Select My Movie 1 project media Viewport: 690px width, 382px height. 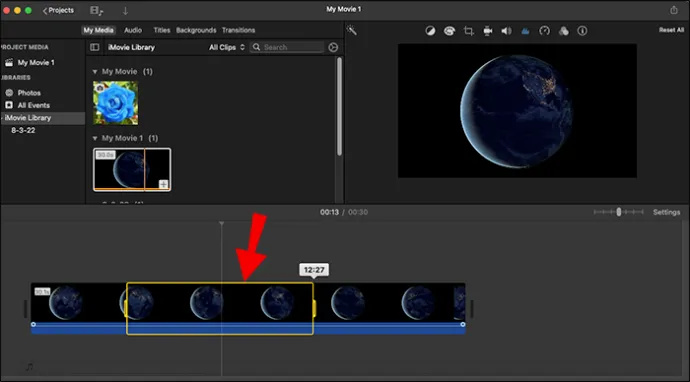point(36,62)
